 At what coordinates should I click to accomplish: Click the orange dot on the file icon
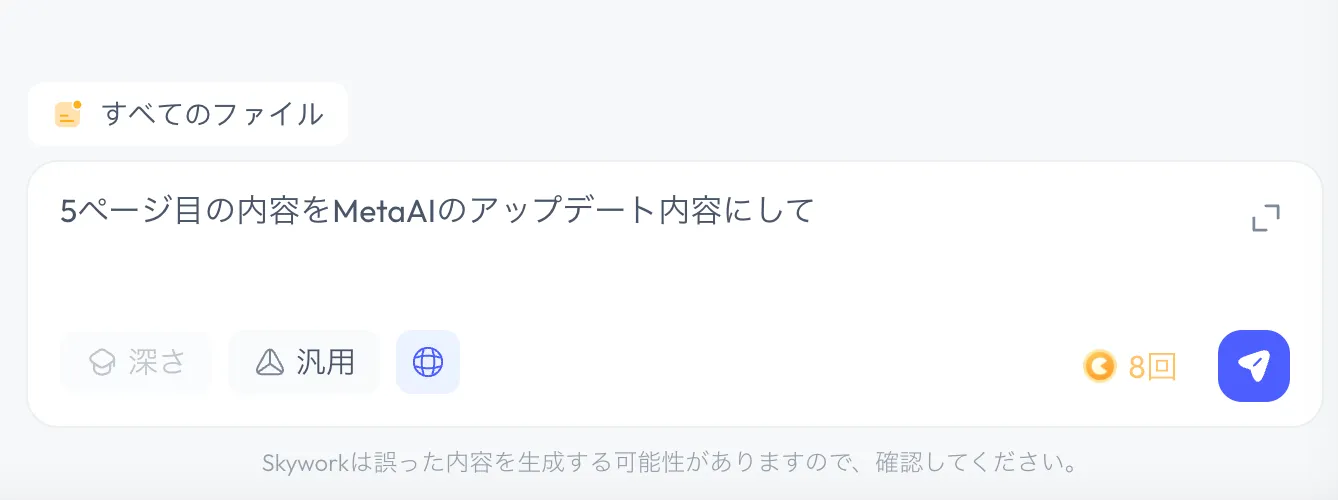coord(77,104)
